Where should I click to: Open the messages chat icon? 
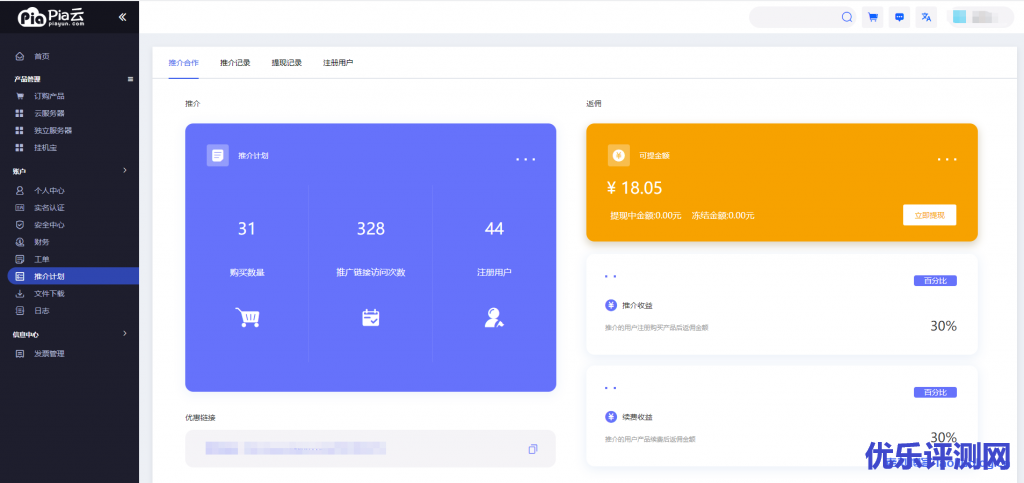pyautogui.click(x=900, y=17)
